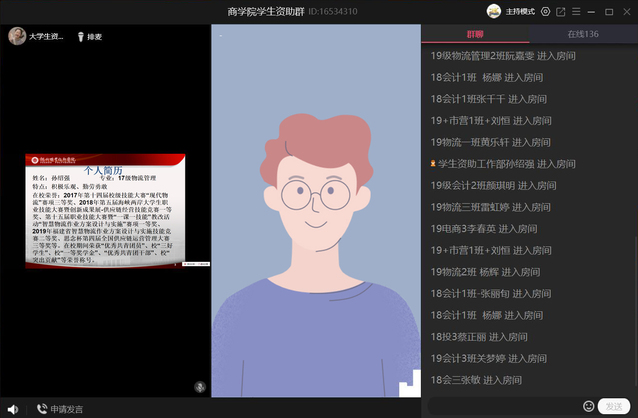
Task: Click the 排麦 microphone icon
Action: (80, 37)
